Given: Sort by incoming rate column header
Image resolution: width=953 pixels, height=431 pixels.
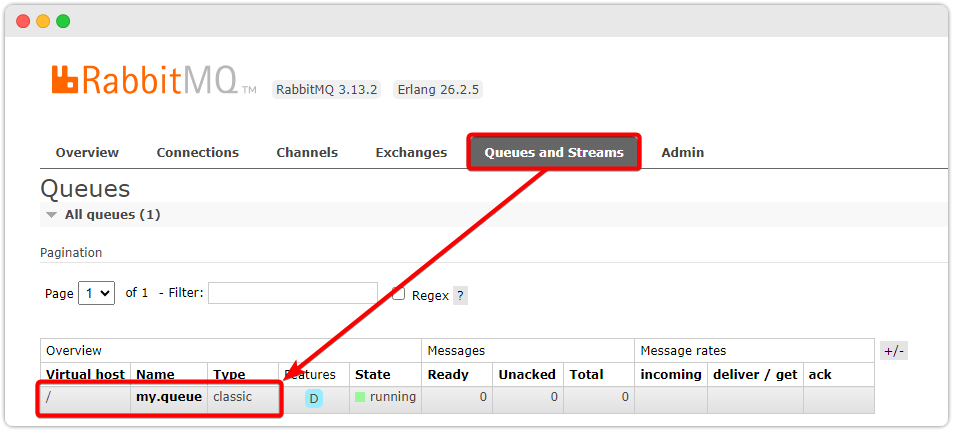Looking at the screenshot, I should tap(671, 374).
